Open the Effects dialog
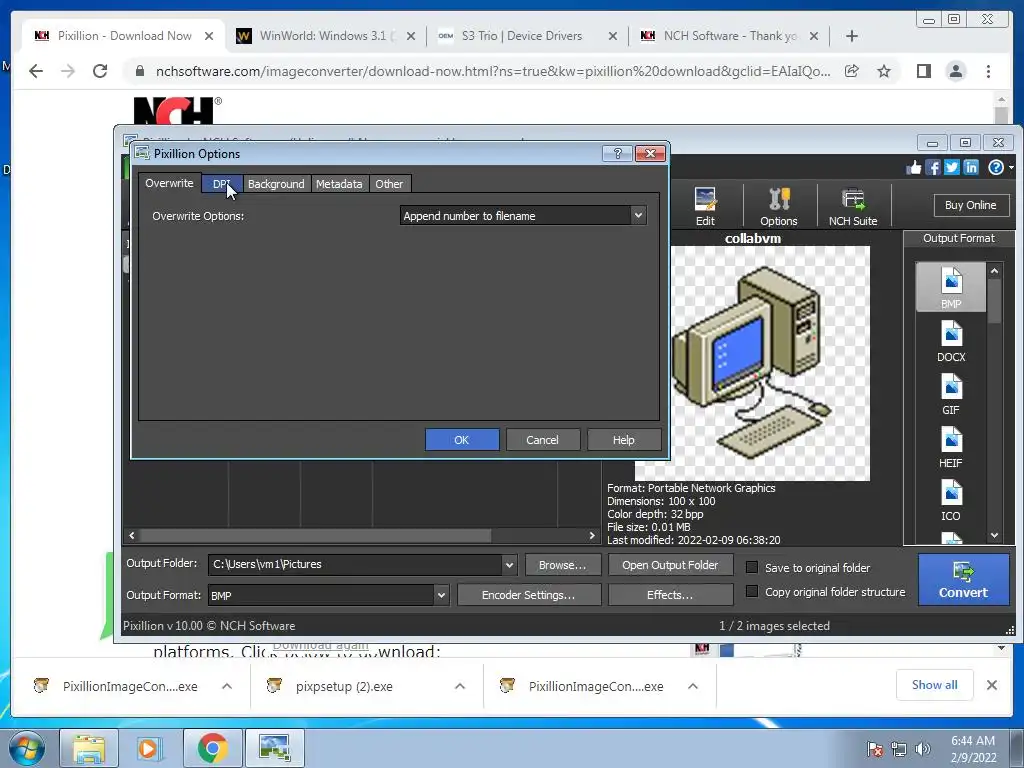1024x768 pixels. (x=670, y=595)
